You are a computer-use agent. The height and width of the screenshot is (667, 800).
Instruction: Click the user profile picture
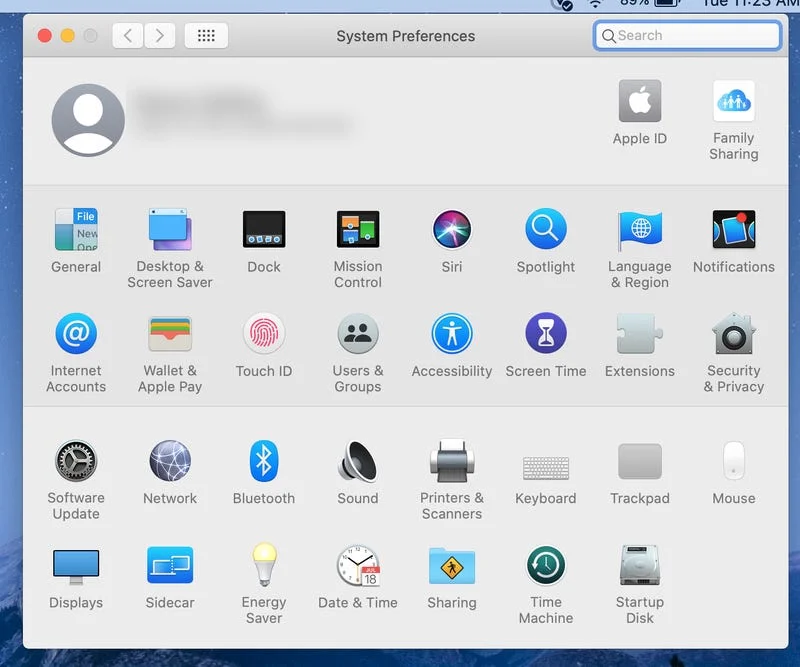[x=88, y=120]
